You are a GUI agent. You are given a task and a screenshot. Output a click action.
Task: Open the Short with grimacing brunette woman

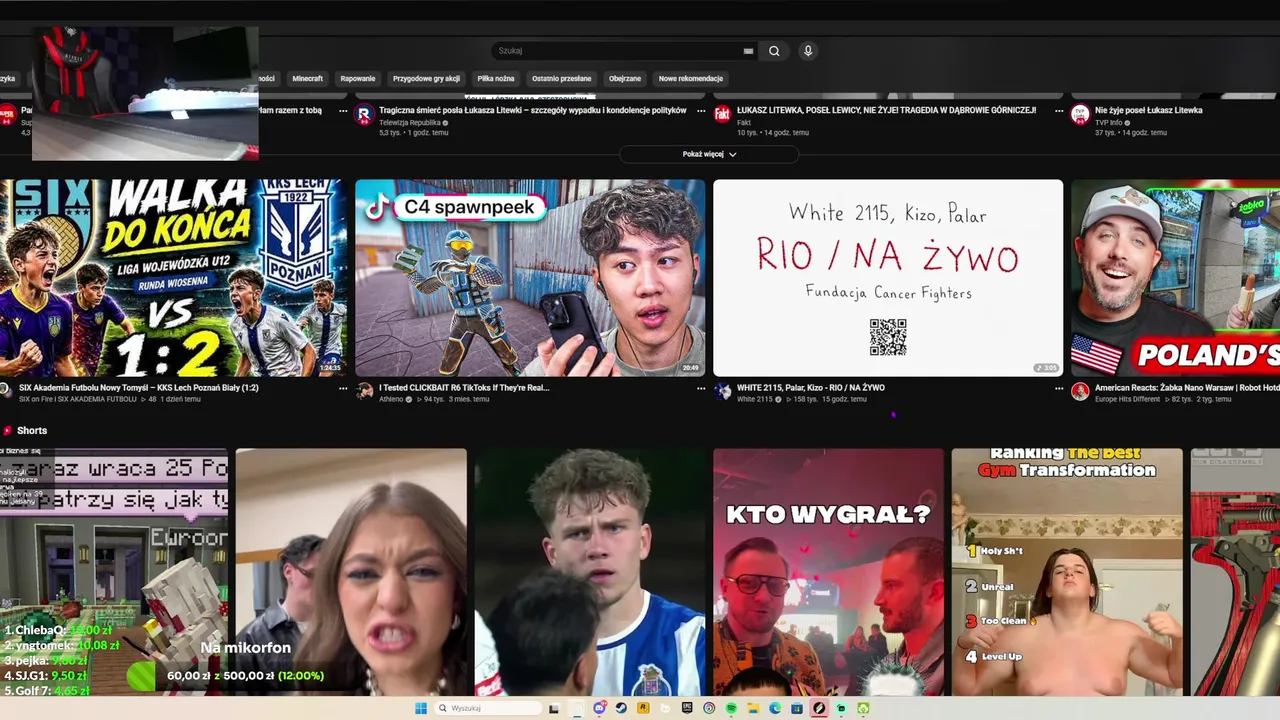351,572
